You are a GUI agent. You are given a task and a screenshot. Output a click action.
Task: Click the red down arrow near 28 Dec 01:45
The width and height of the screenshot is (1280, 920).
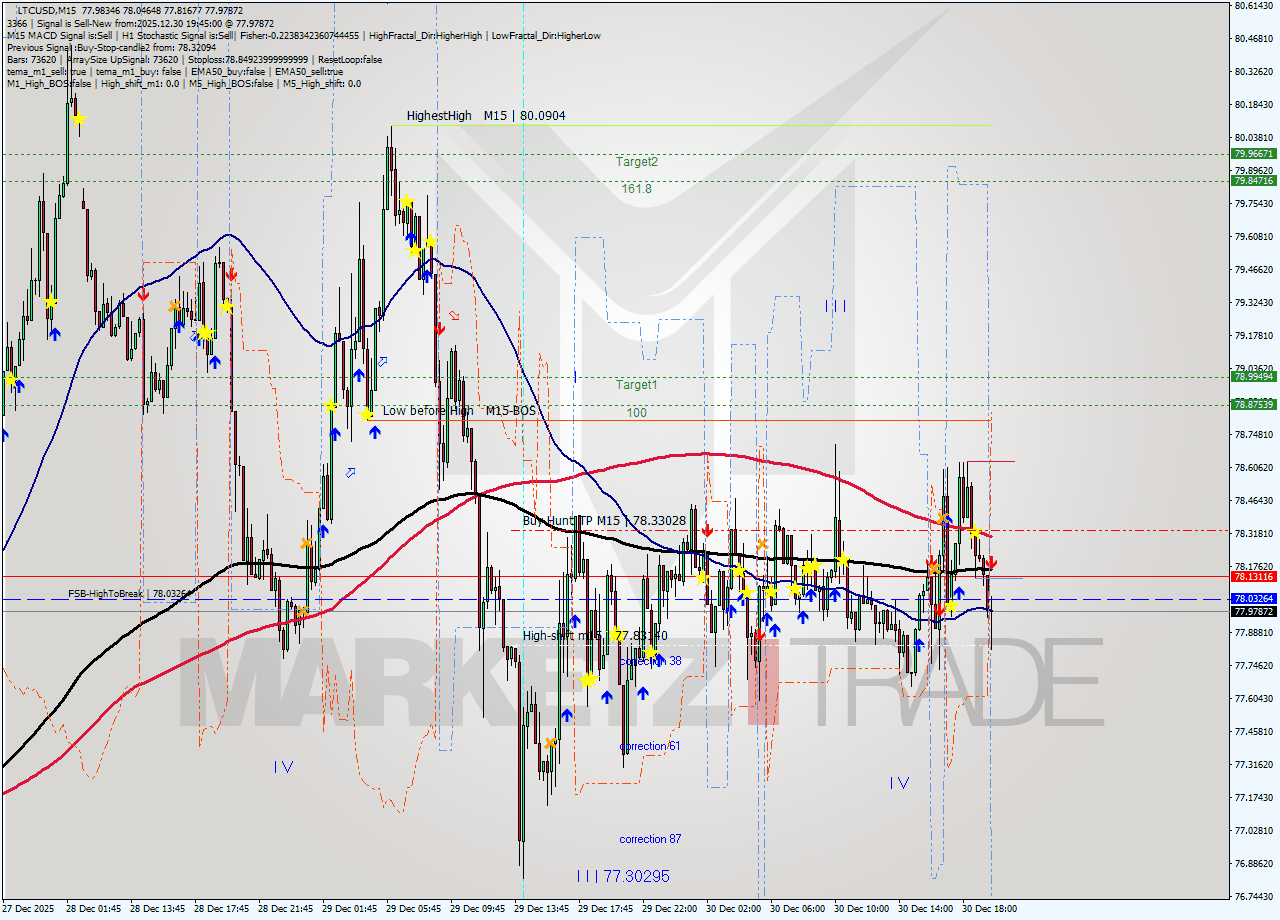(x=143, y=295)
